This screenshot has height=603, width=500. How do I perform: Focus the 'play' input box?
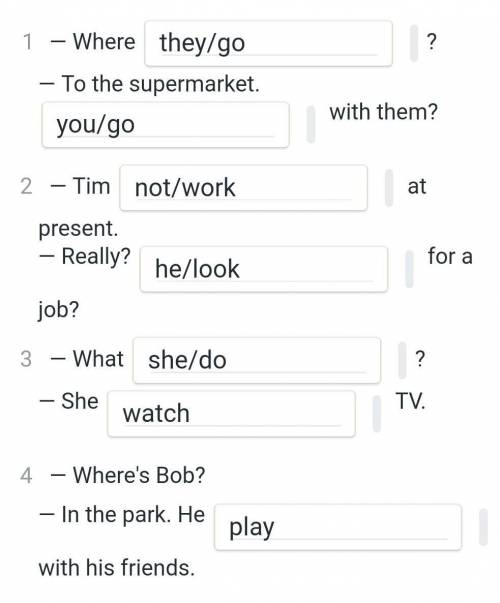coord(338,527)
